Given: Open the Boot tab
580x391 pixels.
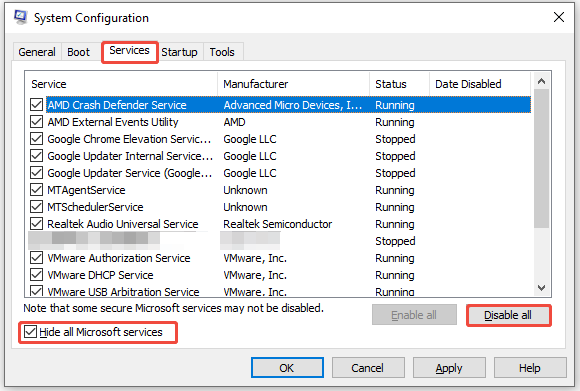Looking at the screenshot, I should [x=78, y=52].
